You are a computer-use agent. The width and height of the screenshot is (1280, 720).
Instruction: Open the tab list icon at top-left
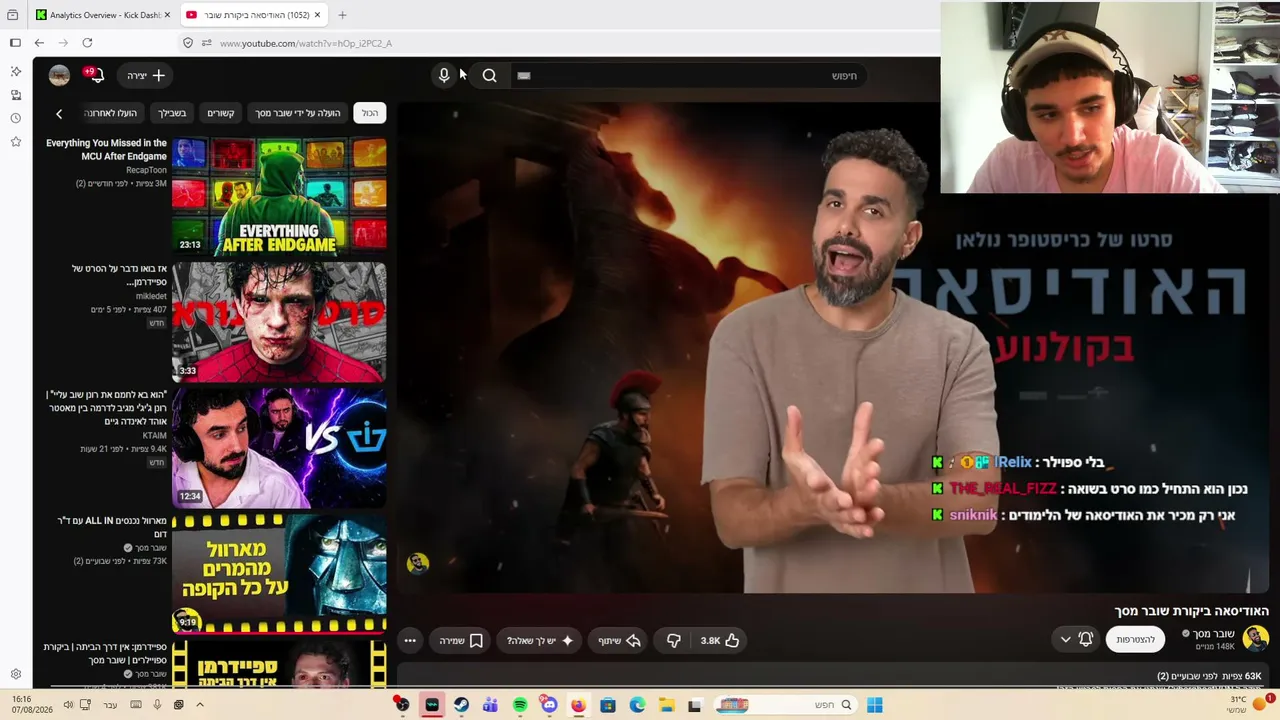pyautogui.click(x=12, y=15)
